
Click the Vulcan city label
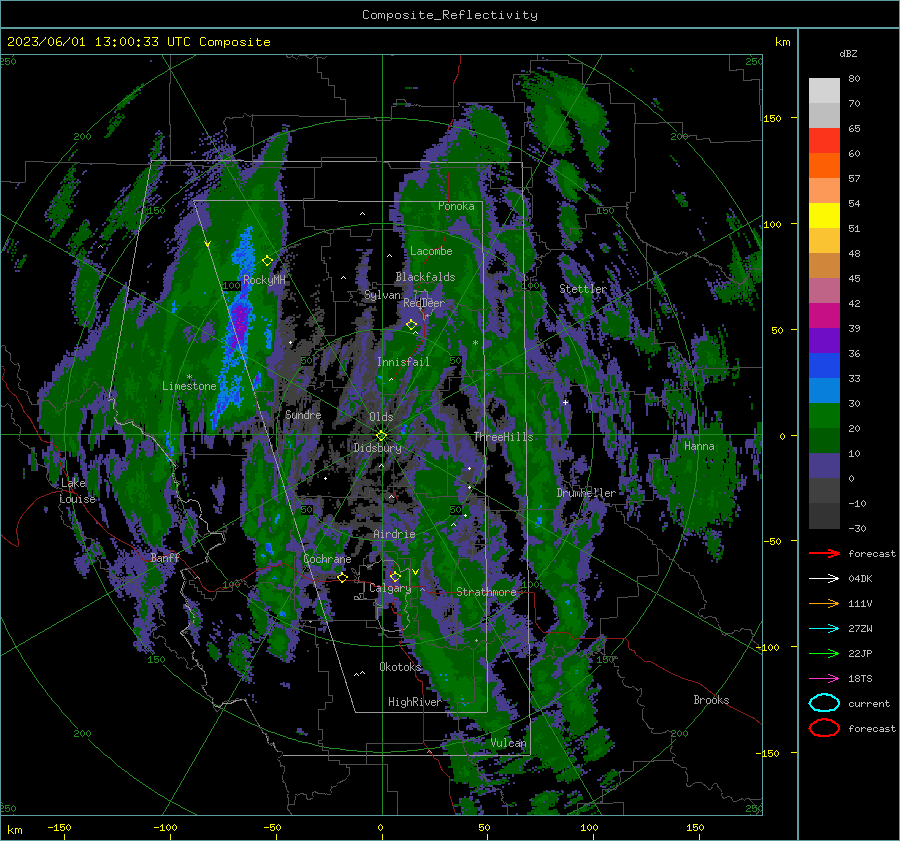click(x=508, y=743)
